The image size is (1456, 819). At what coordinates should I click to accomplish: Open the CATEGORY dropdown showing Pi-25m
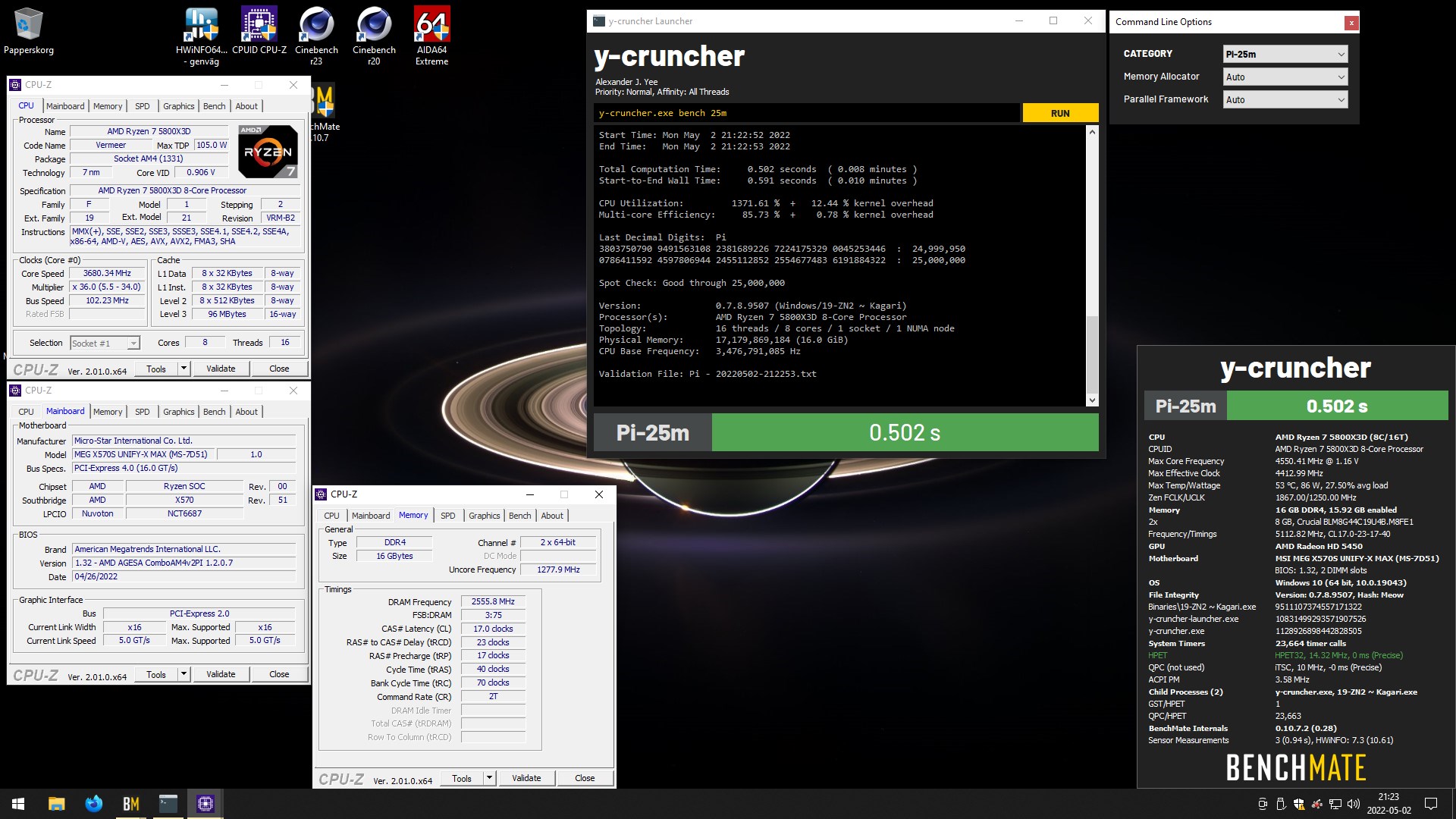click(x=1285, y=54)
